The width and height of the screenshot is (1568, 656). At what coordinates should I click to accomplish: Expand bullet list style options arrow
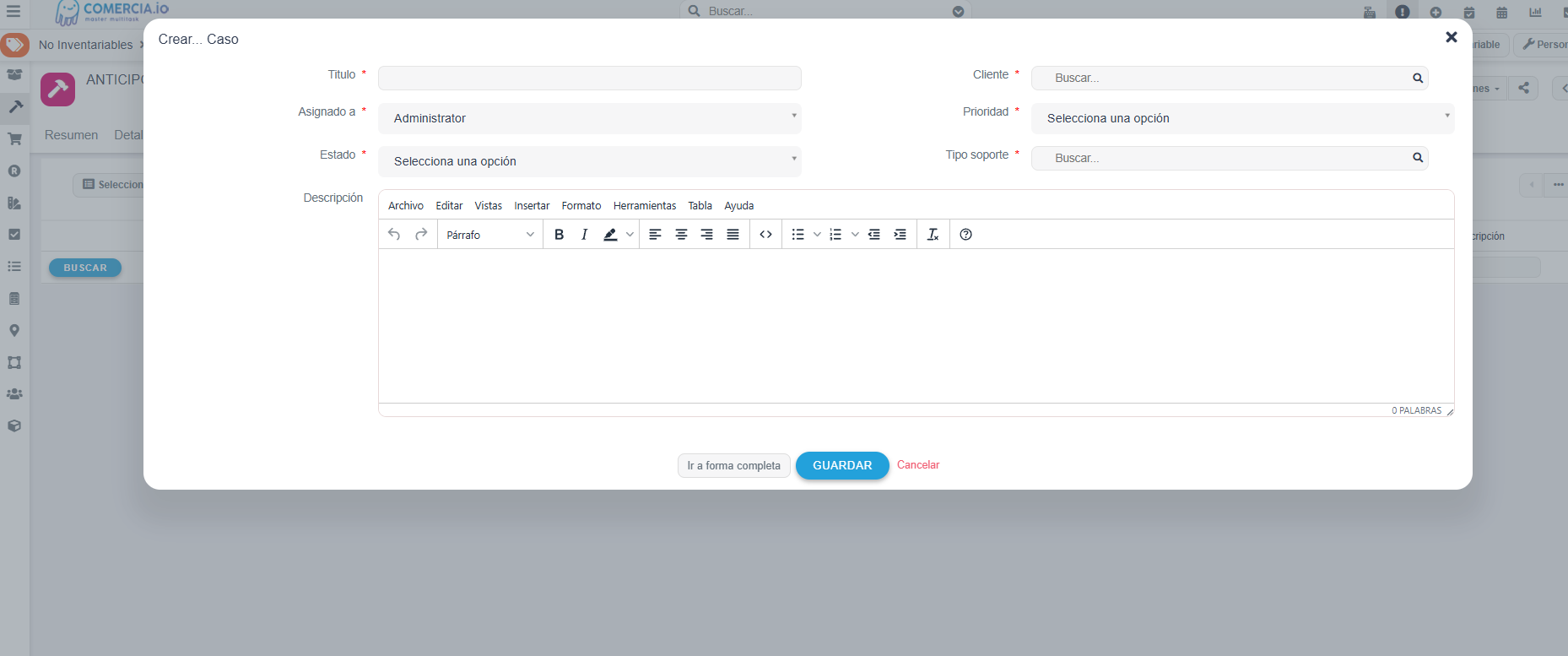[x=817, y=235]
